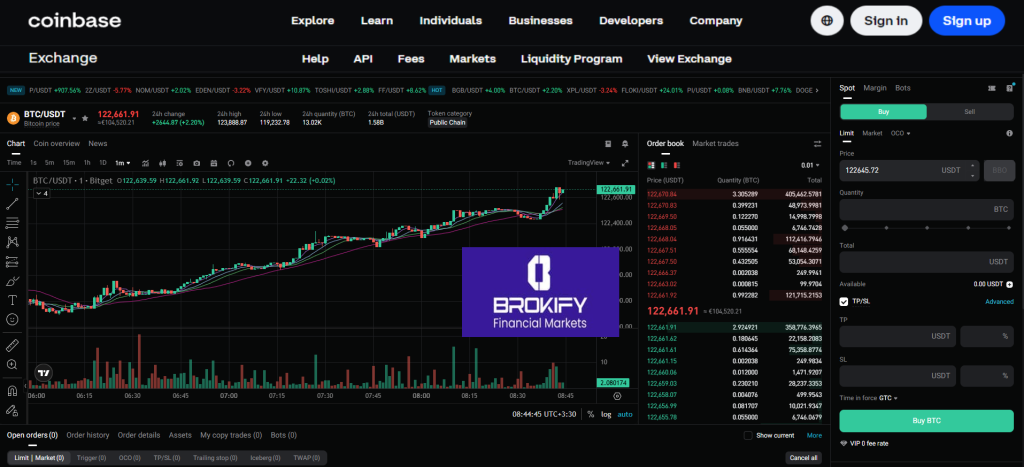Switch to the Market trades tab

[x=715, y=144]
